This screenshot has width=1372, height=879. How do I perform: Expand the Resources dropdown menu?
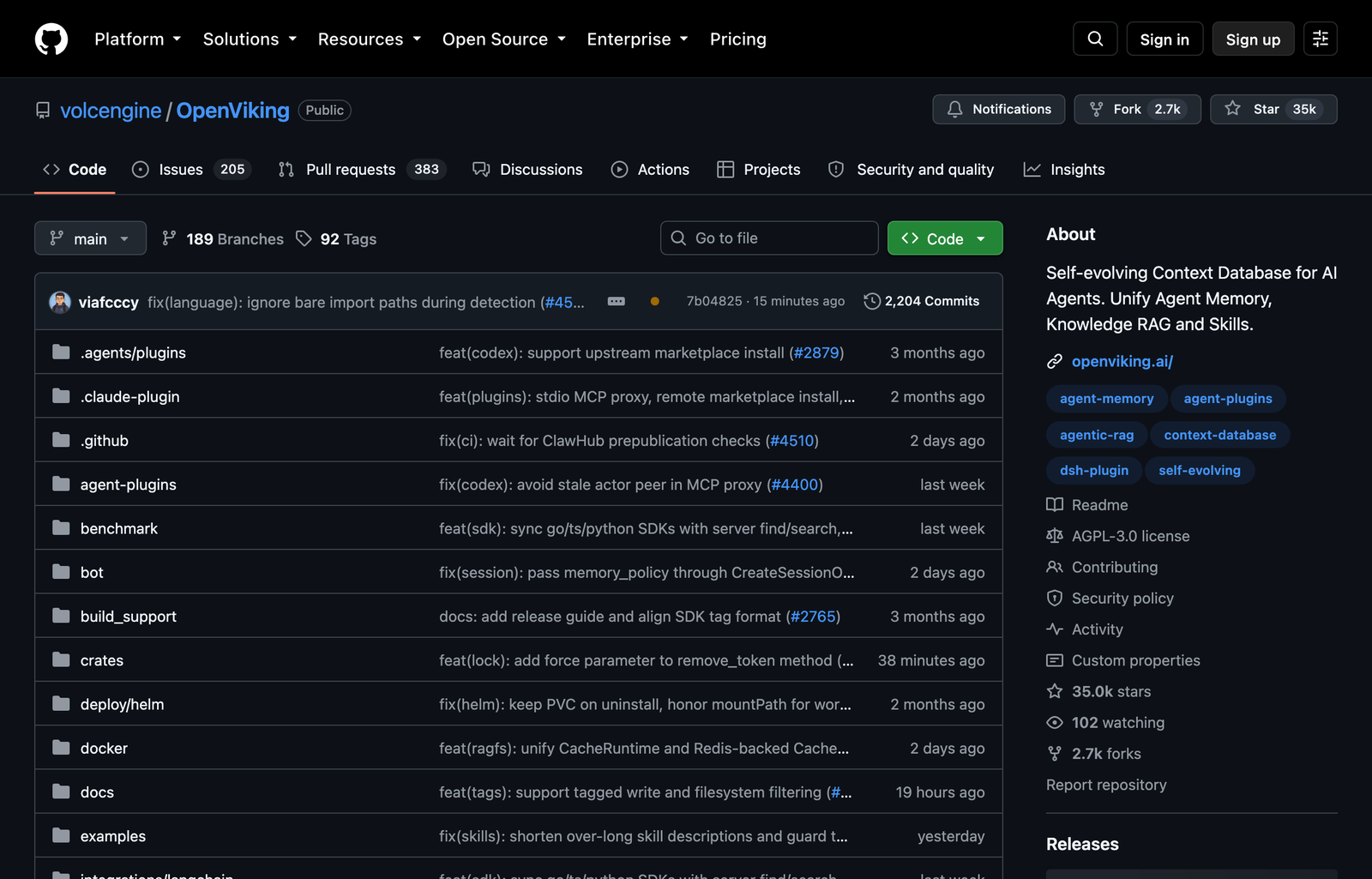click(370, 39)
